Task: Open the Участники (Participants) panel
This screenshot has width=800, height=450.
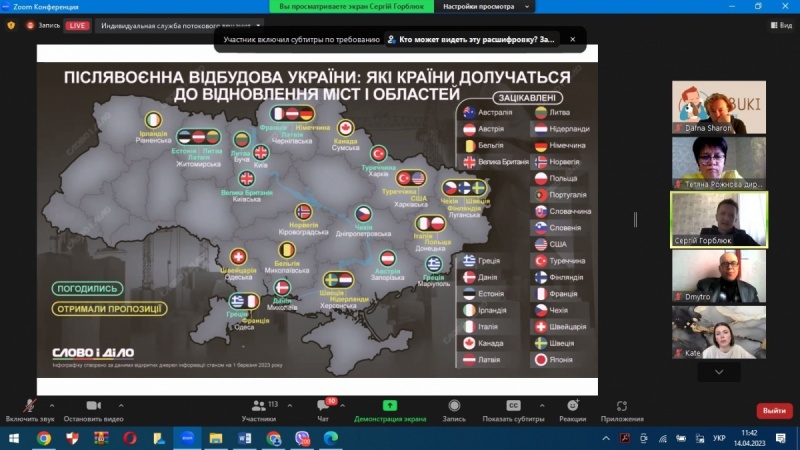Action: click(258, 409)
